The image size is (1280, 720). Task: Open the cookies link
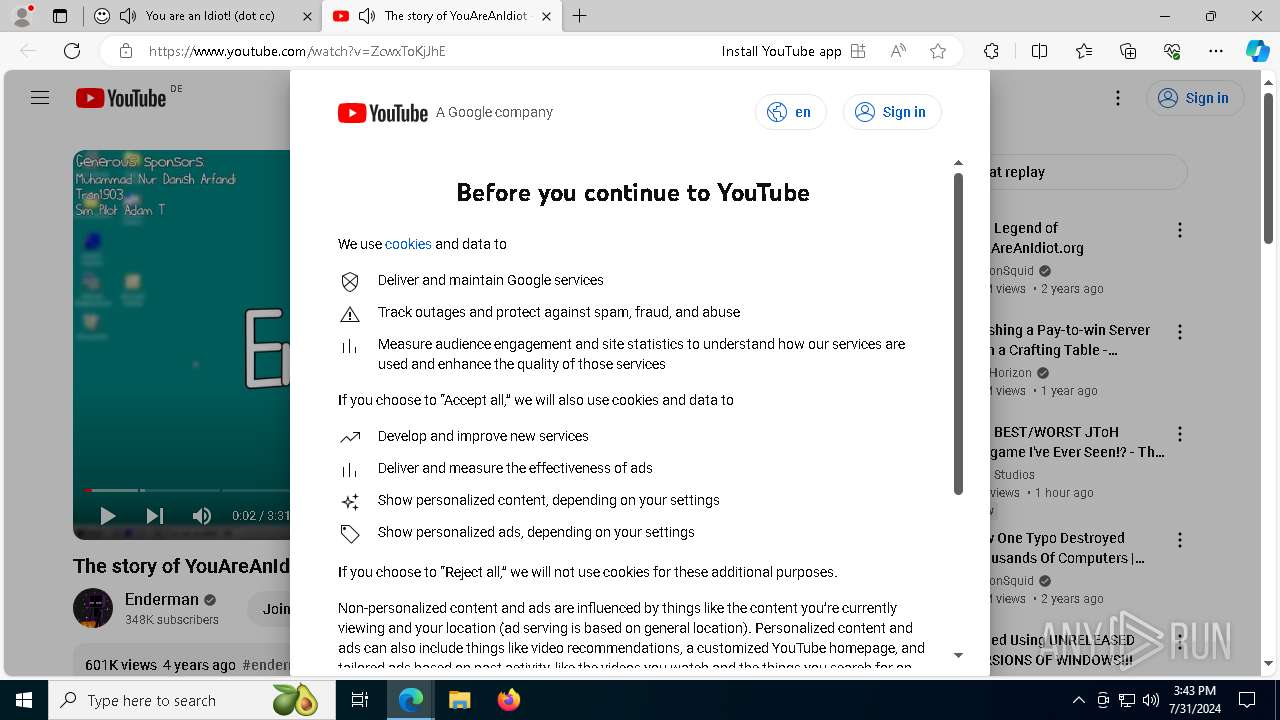(x=408, y=244)
